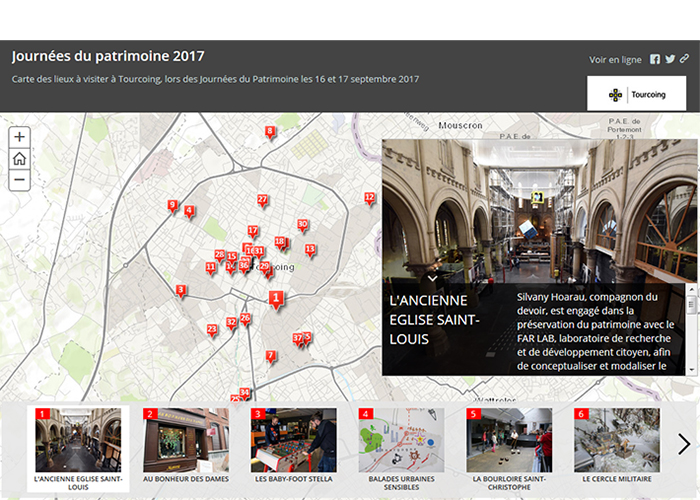This screenshot has height=500, width=700.
Task: Reset map to home extent
Action: (19, 158)
